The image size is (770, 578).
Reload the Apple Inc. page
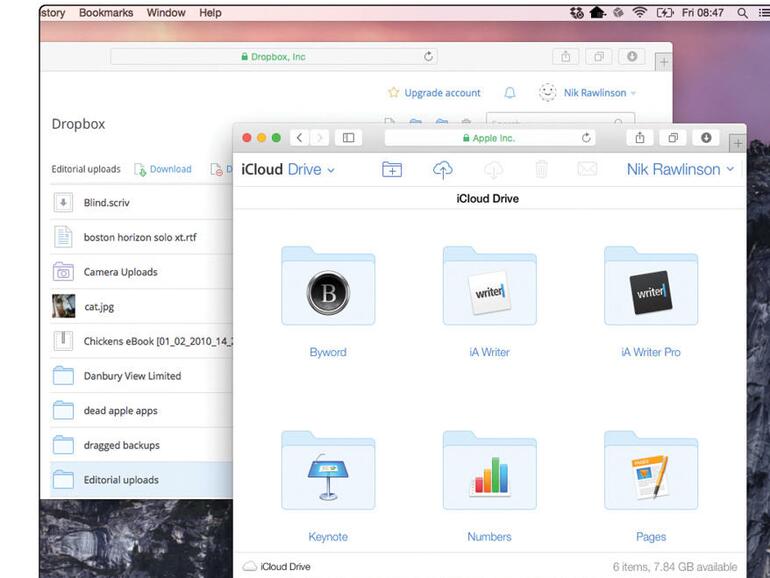(x=586, y=138)
